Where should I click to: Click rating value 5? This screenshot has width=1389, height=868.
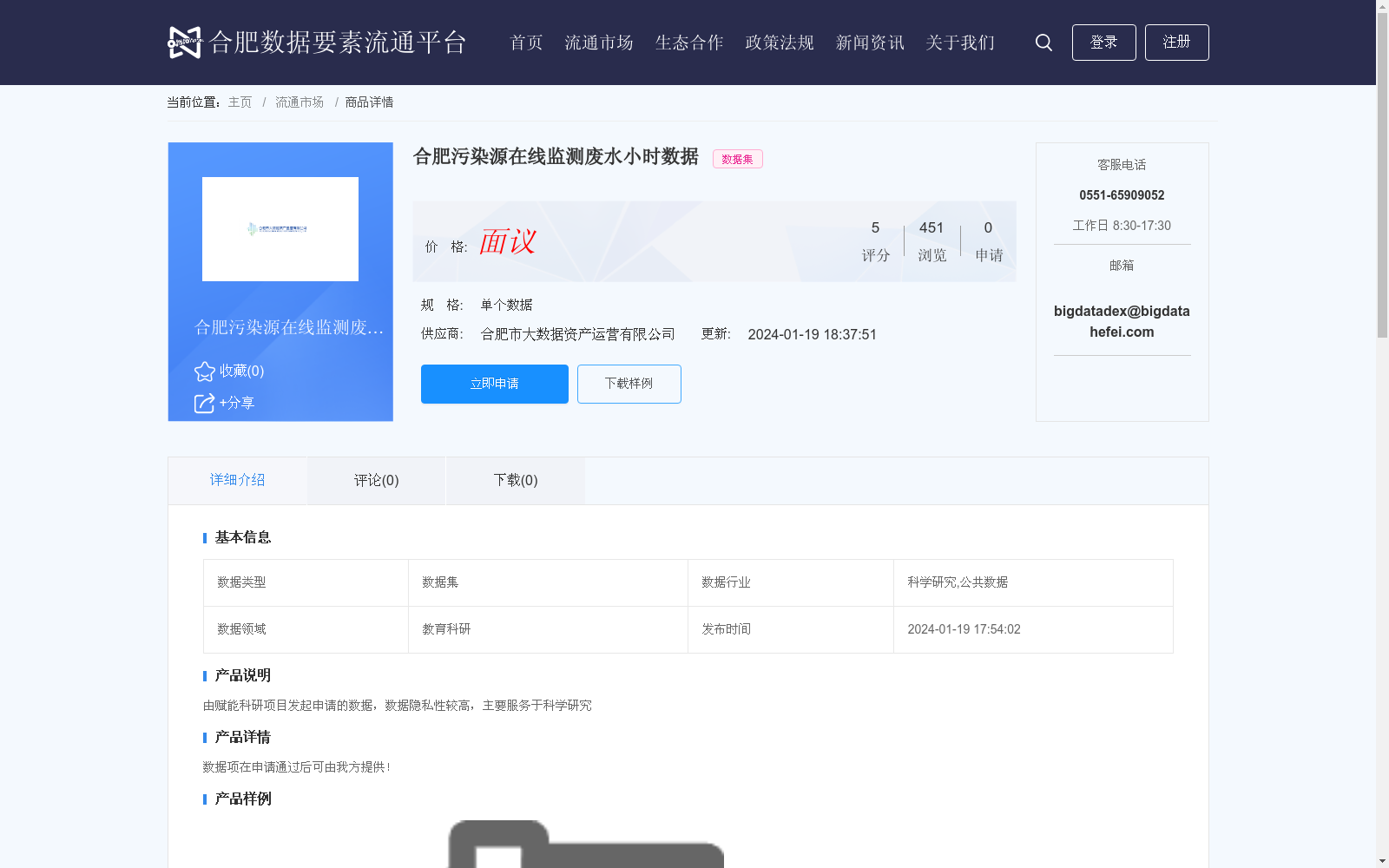tap(875, 227)
